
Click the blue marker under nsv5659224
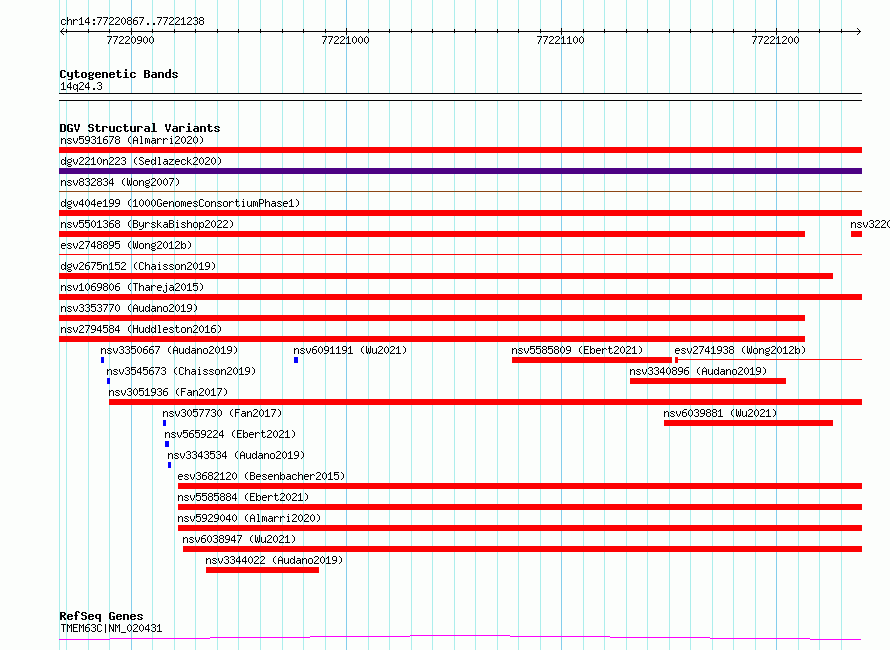[x=167, y=444]
